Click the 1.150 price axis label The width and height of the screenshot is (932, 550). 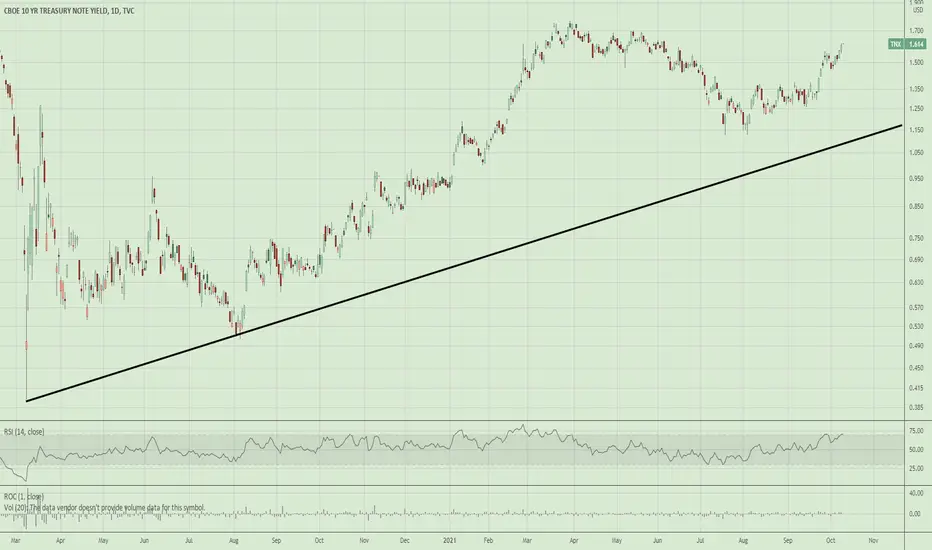point(916,130)
